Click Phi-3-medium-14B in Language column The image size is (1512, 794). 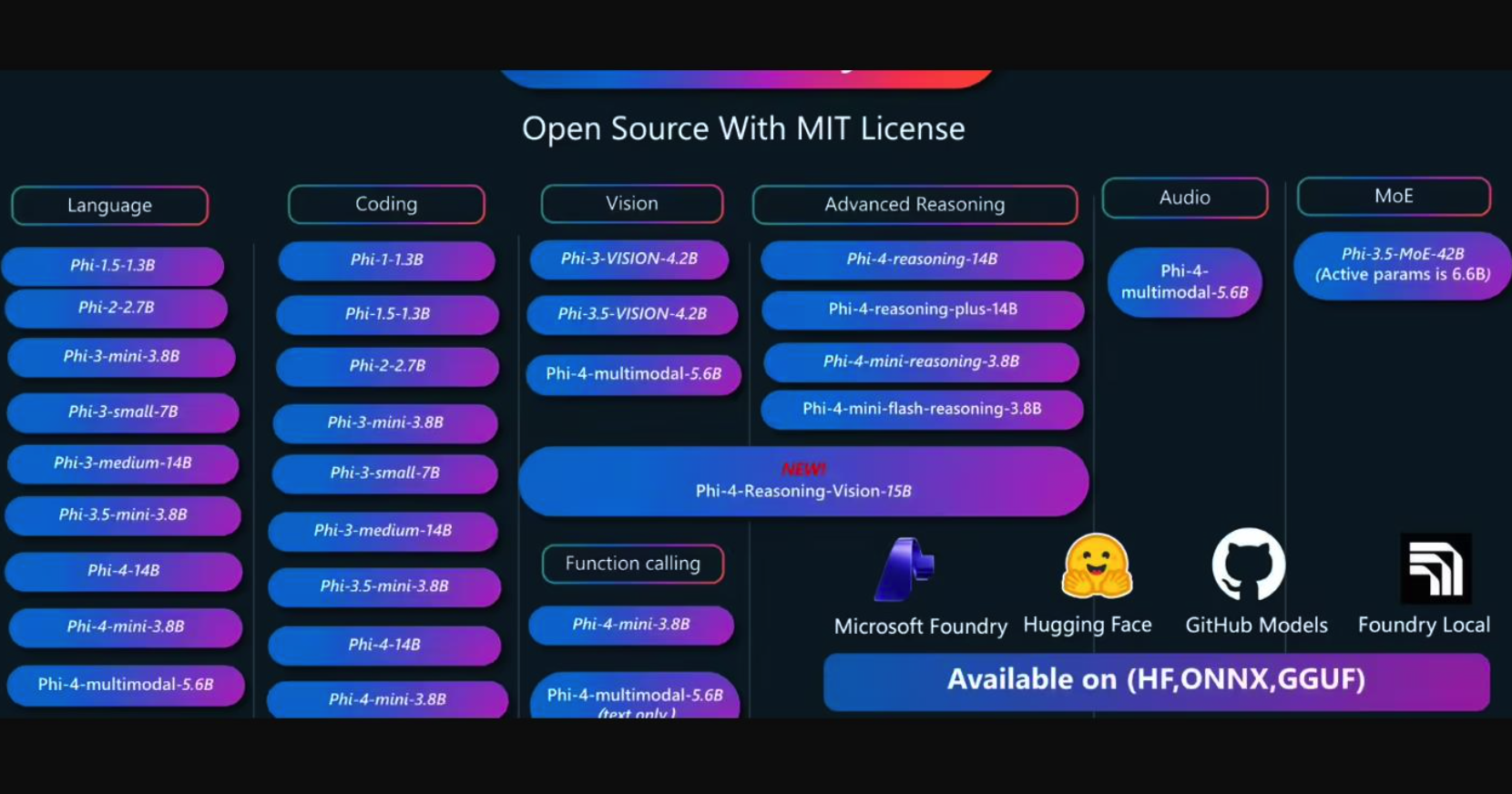click(x=123, y=463)
